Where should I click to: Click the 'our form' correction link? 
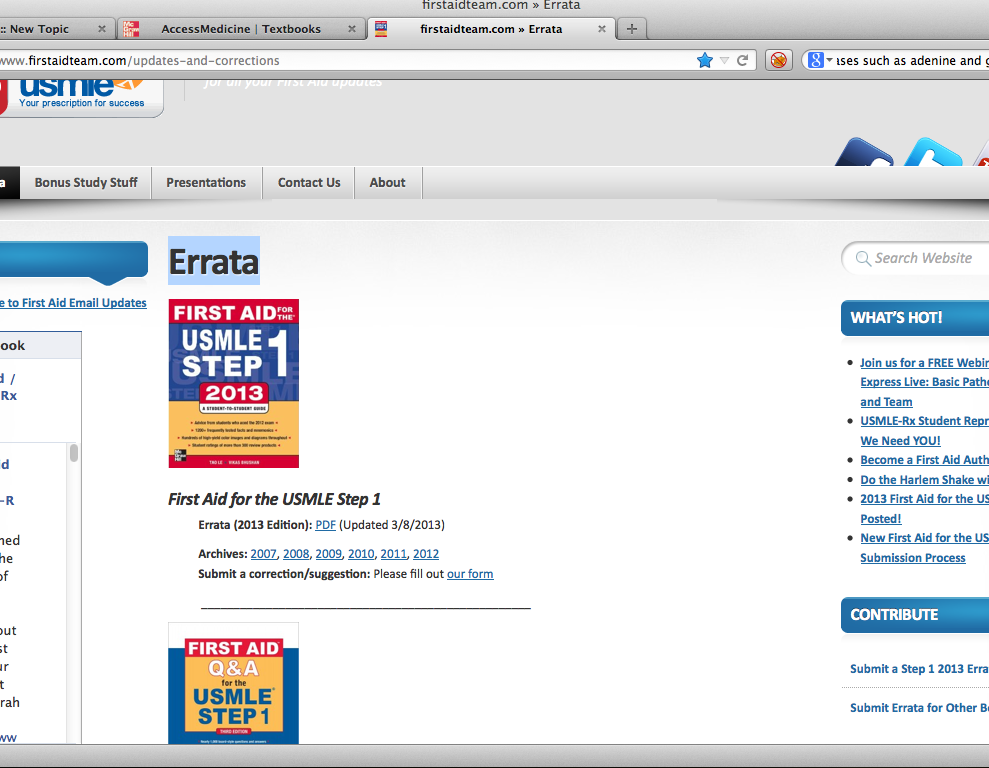coord(470,574)
